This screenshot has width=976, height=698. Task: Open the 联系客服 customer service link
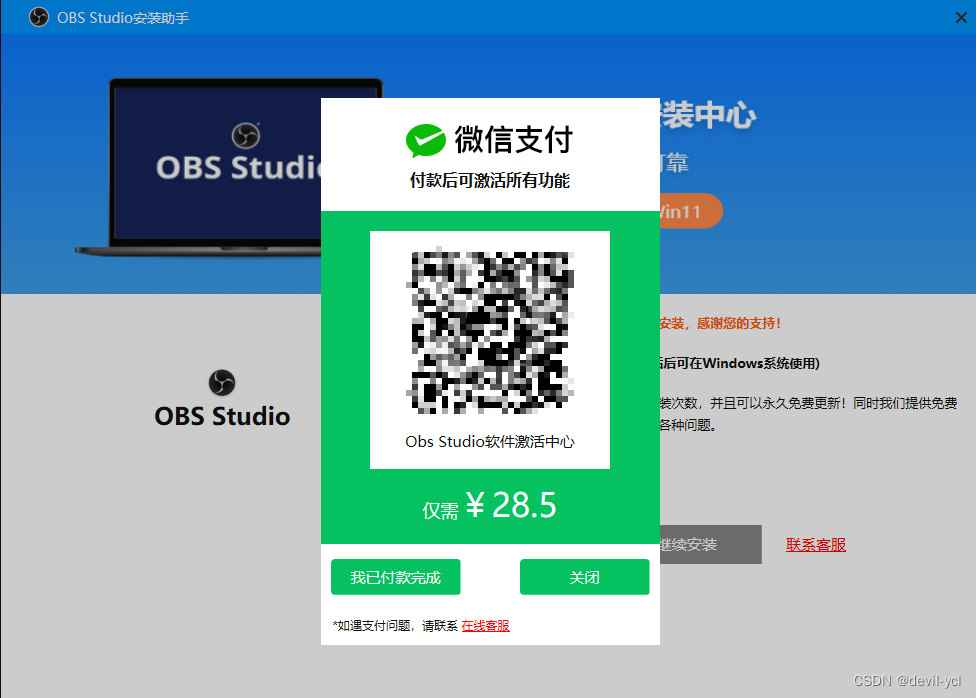(x=815, y=544)
